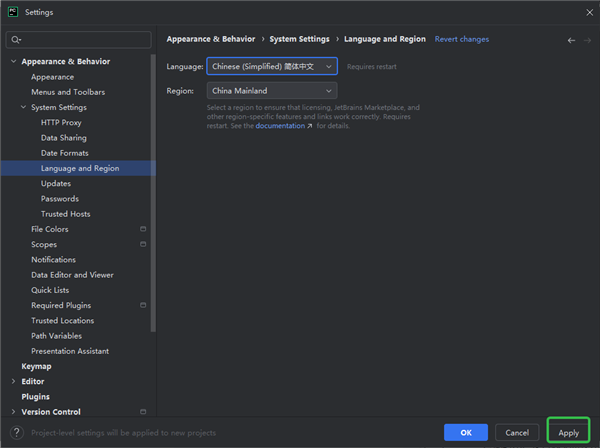Click the project-level icon beside Scopes
Viewport: 600px width, 448px height.
[143, 244]
